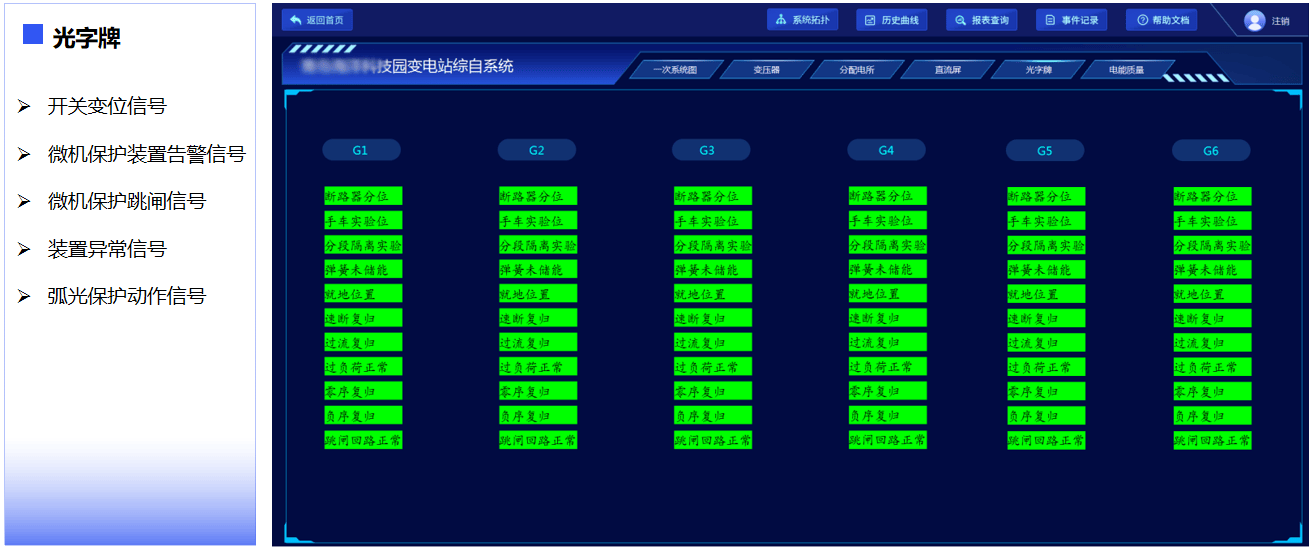Click G5's 速断复归 signal plate
The width and height of the screenshot is (1312, 550).
click(x=1046, y=318)
